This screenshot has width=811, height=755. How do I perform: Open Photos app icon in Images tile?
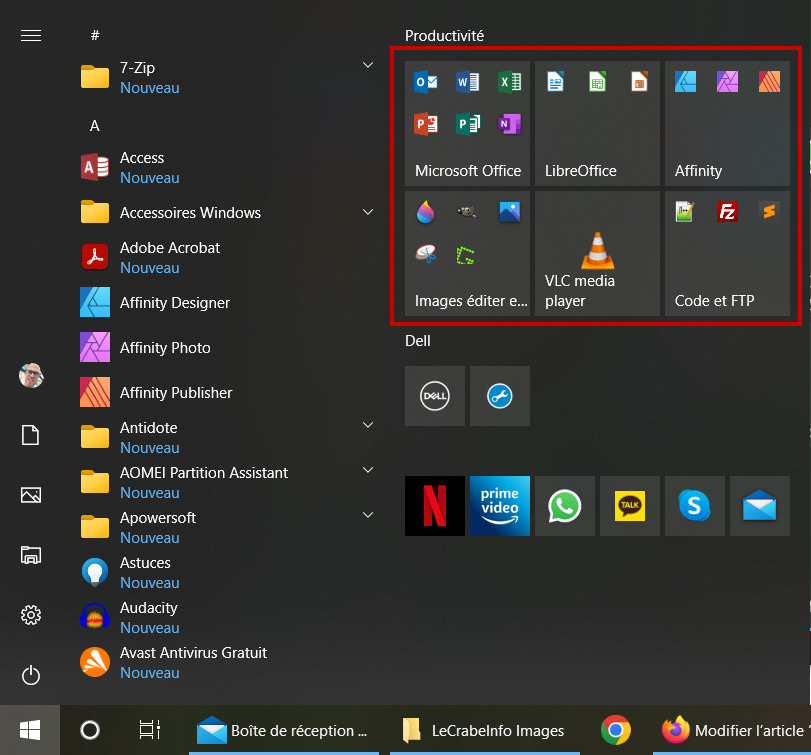pos(509,212)
